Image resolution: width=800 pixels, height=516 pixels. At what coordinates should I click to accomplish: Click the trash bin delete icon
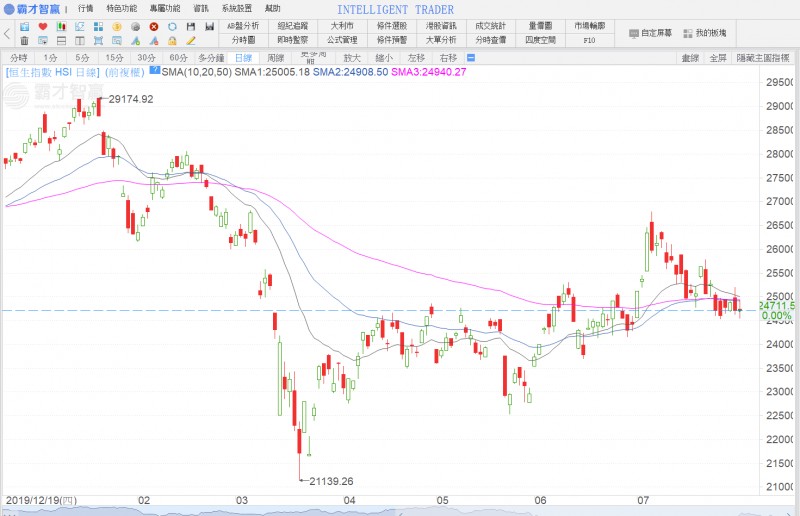click(23, 41)
